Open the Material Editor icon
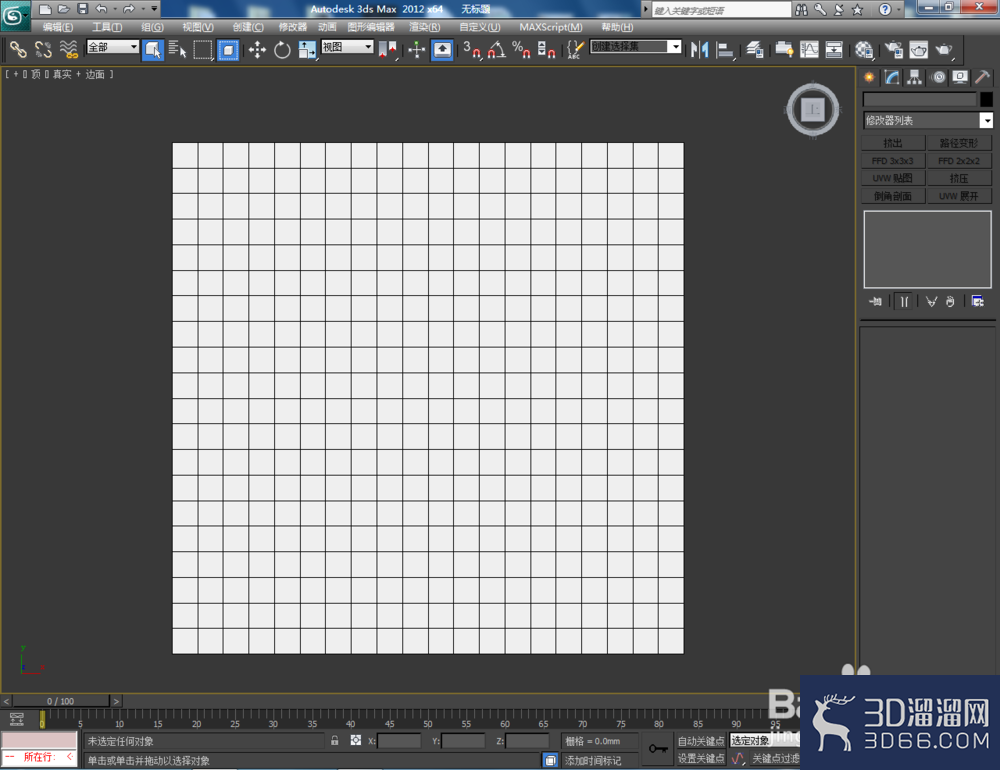The image size is (1000, 770). click(864, 49)
